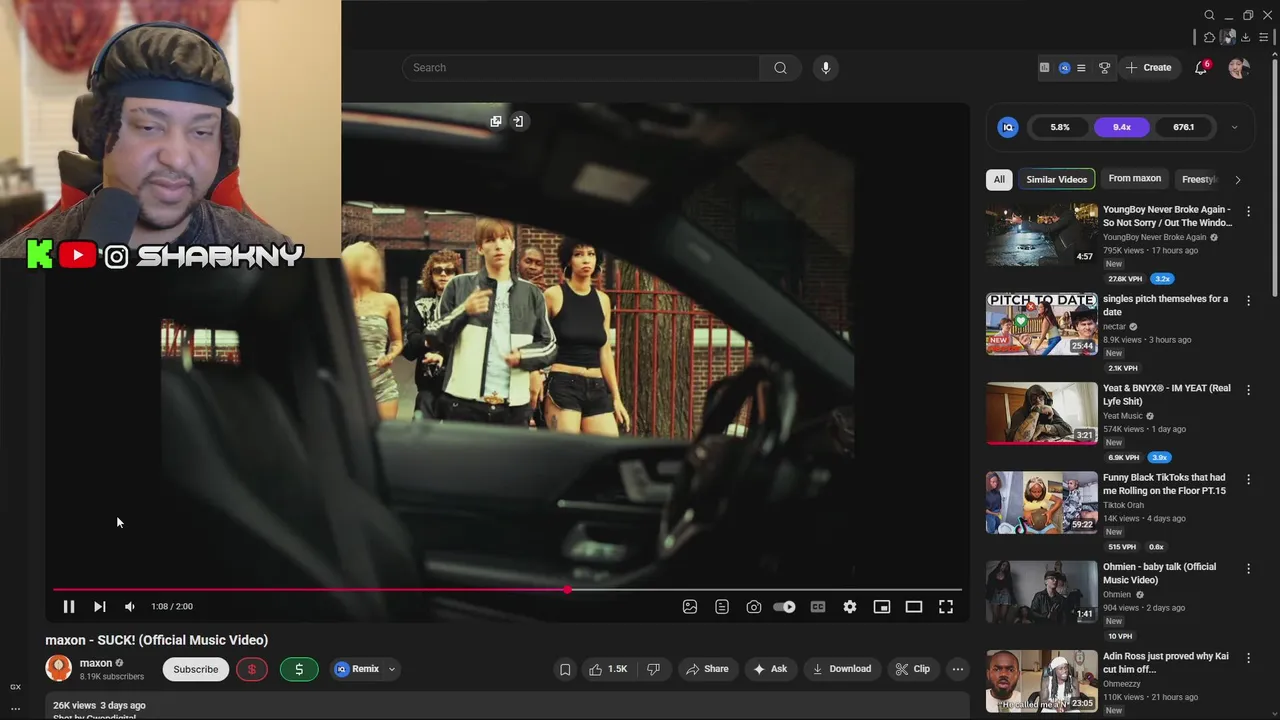Image resolution: width=1280 pixels, height=720 pixels.
Task: Click the browser search magnifier icon
Action: 1209,15
